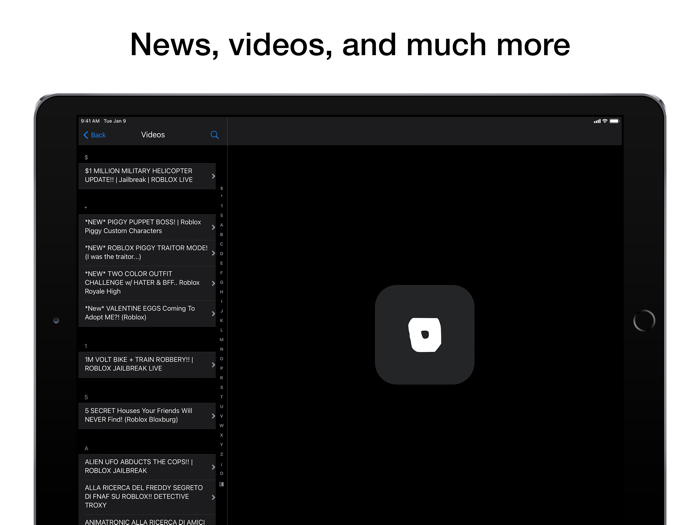Jump to letter Z in section index

tap(221, 454)
